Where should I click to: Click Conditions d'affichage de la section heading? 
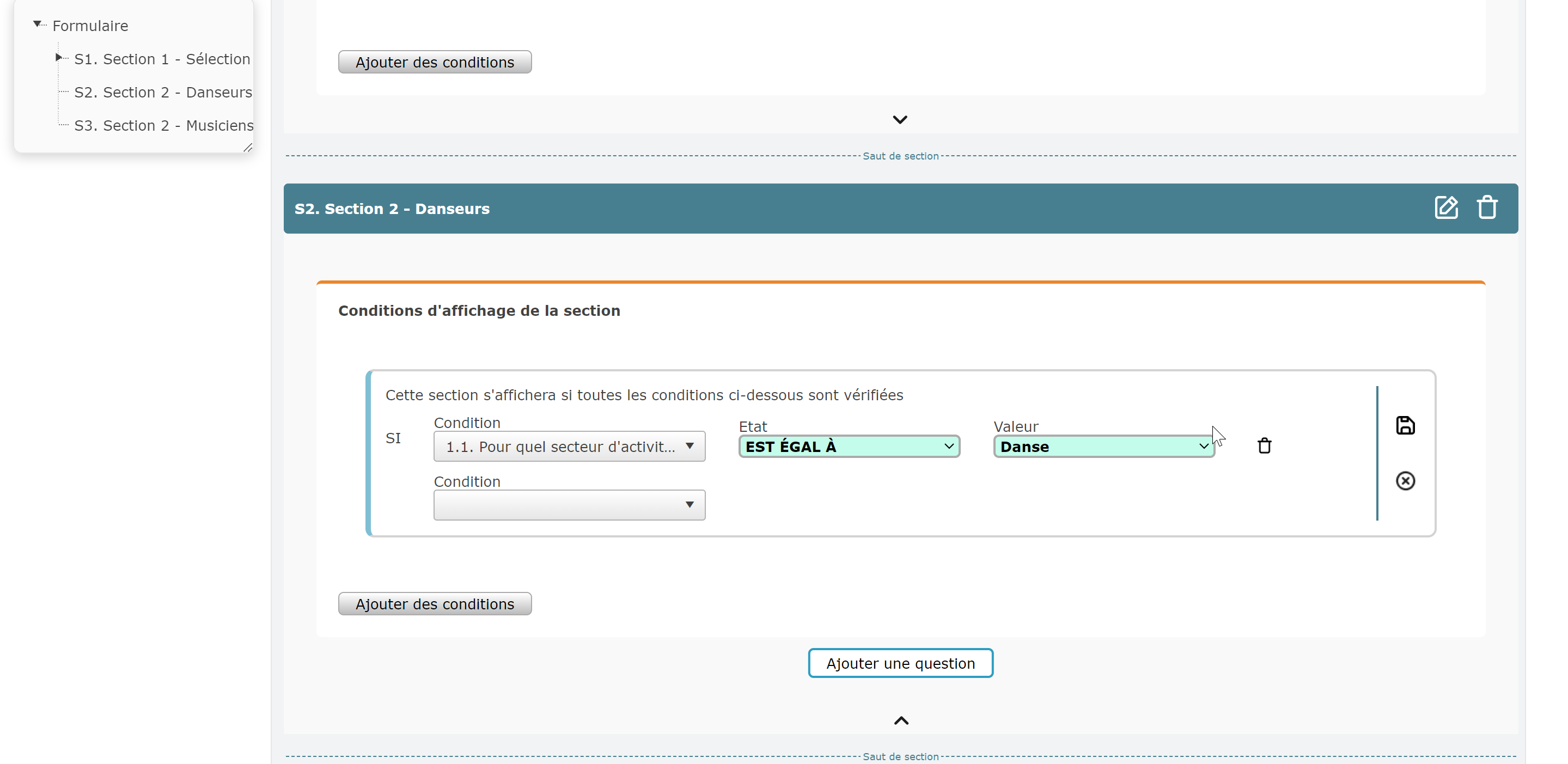(479, 310)
